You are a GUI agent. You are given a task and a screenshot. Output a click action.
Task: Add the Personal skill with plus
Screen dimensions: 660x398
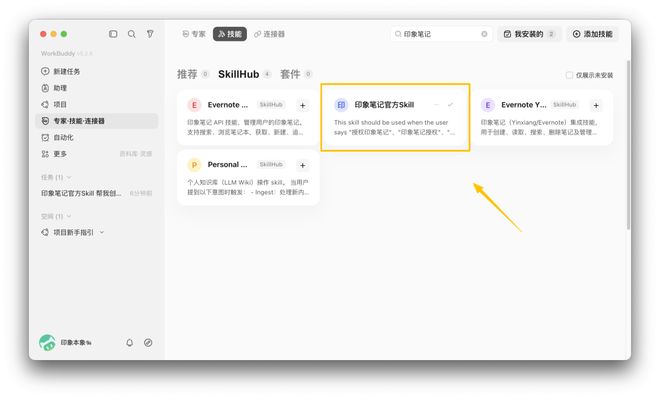pos(303,165)
